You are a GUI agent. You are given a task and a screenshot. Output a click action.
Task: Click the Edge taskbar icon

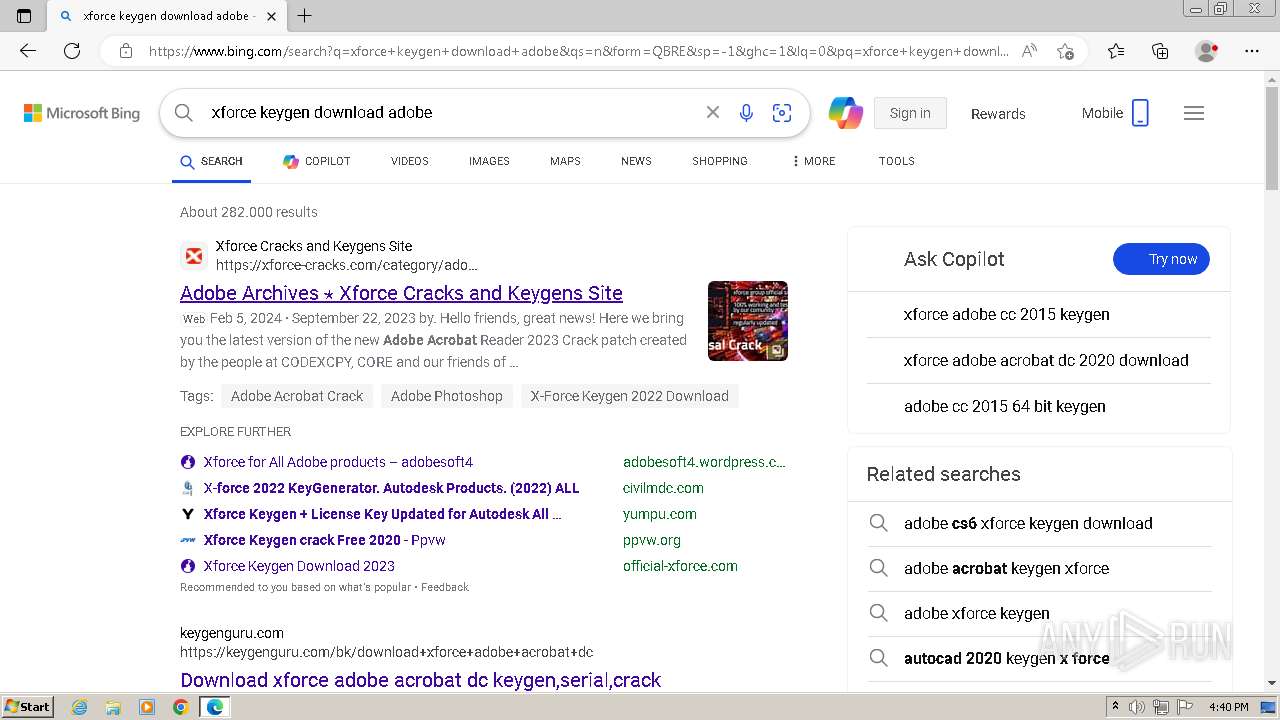pos(214,707)
